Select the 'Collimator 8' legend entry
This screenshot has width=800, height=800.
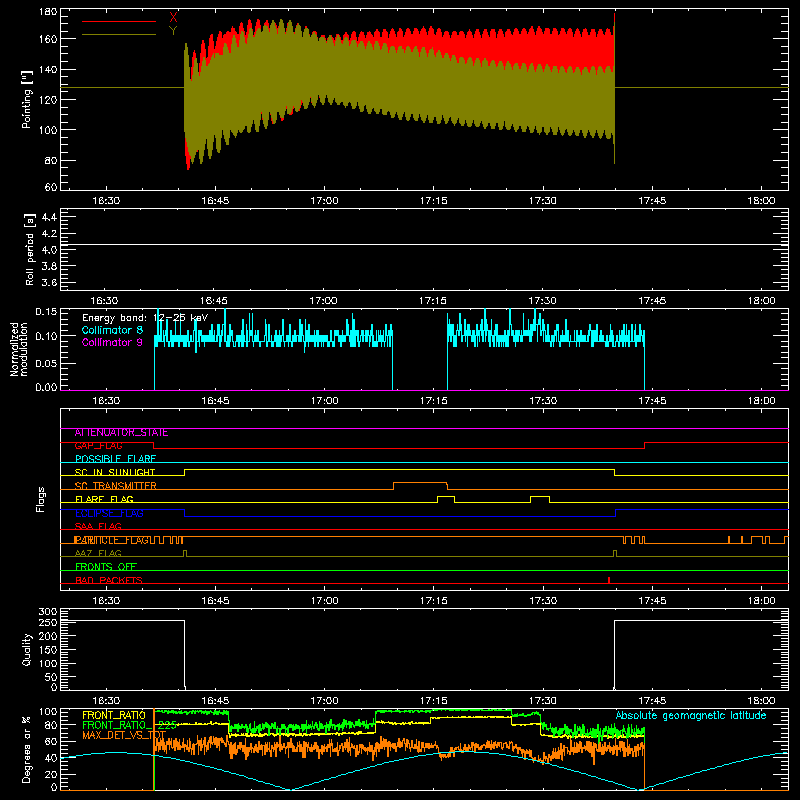112,330
